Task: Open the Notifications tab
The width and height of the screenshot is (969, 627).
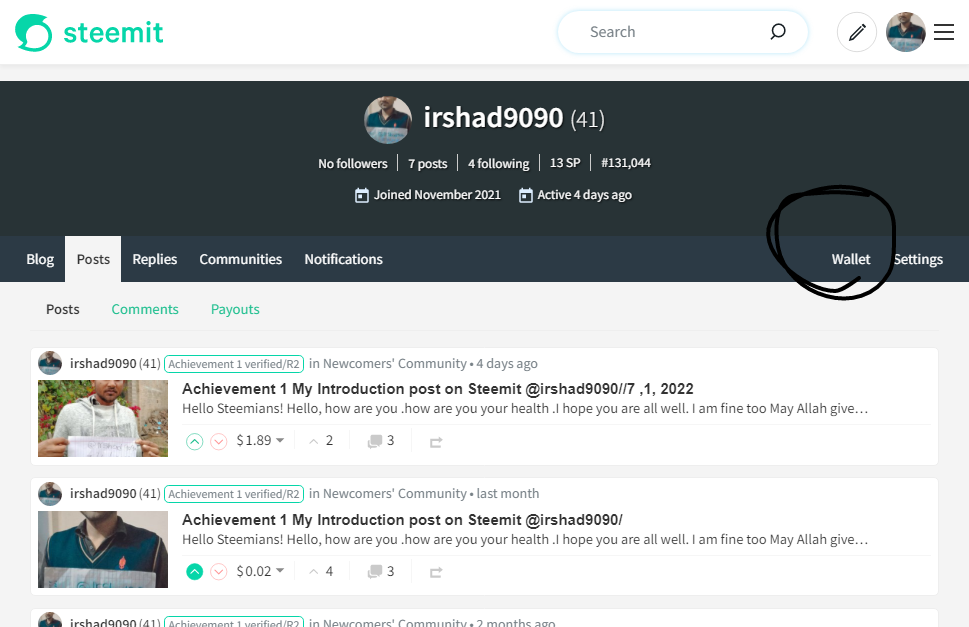Action: (344, 259)
